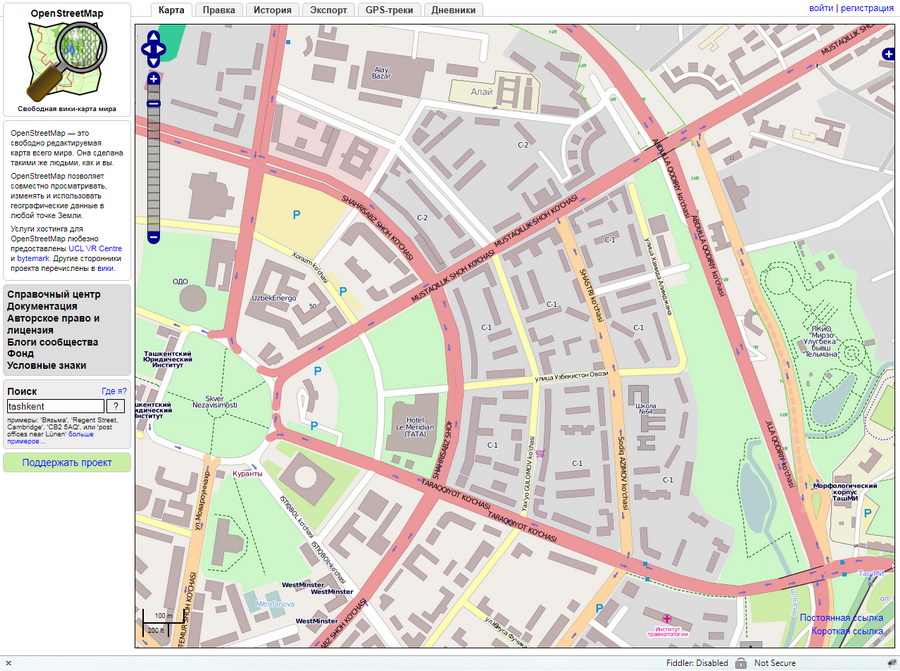Image resolution: width=900 pixels, height=671 pixels.
Task: Zoom in with the plus button
Action: click(x=153, y=78)
